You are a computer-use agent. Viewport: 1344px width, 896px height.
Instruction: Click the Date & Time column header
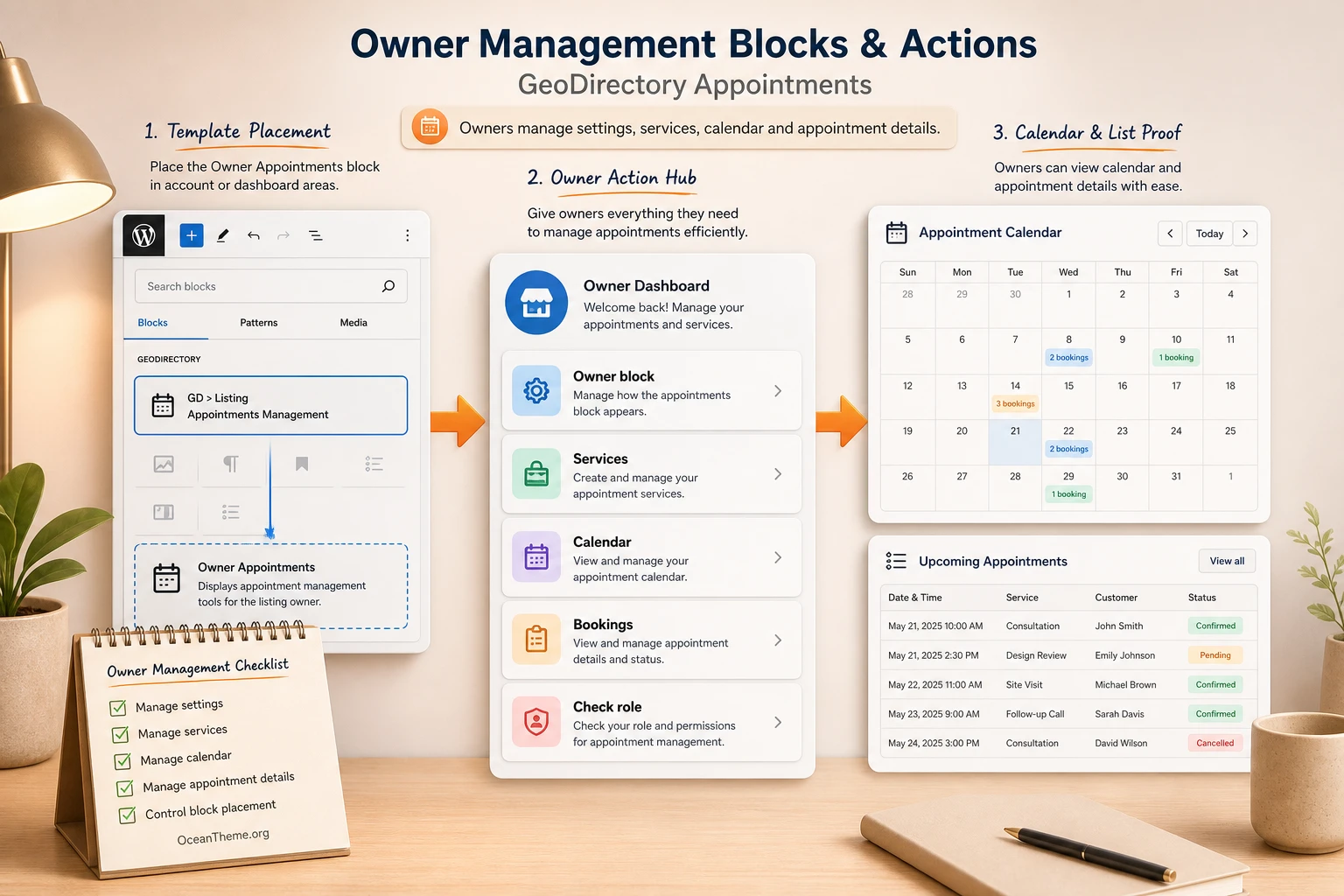point(915,598)
